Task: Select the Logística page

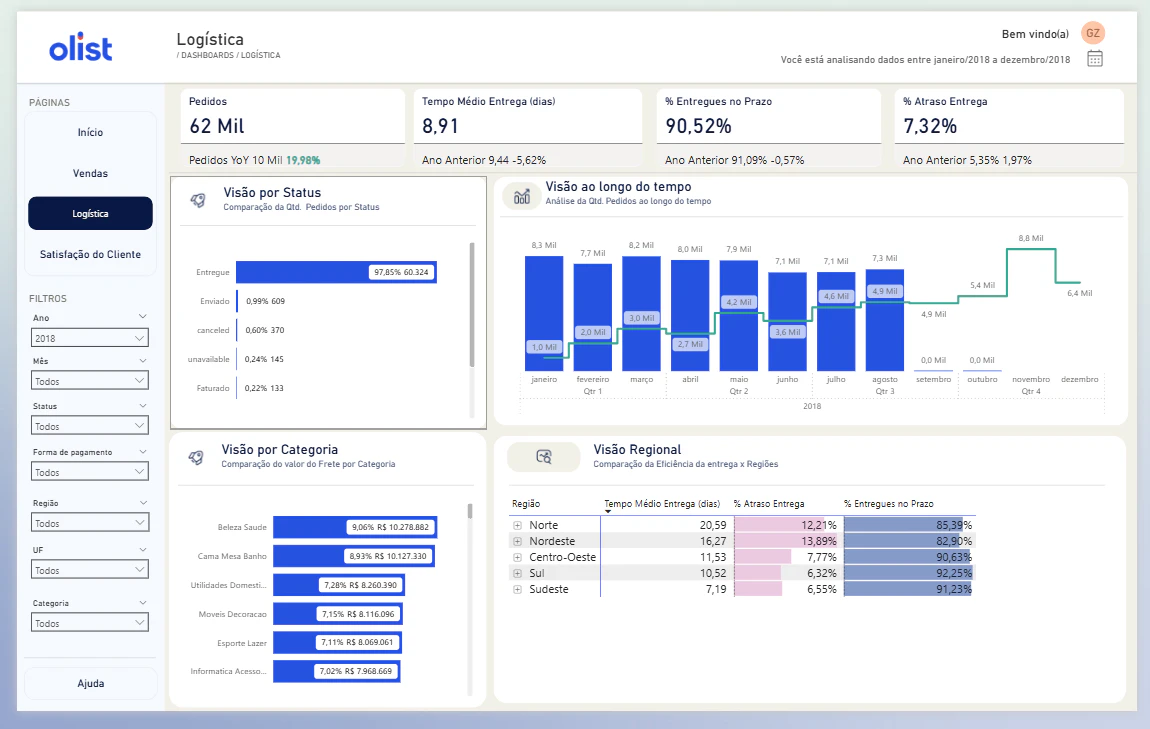Action: [90, 213]
